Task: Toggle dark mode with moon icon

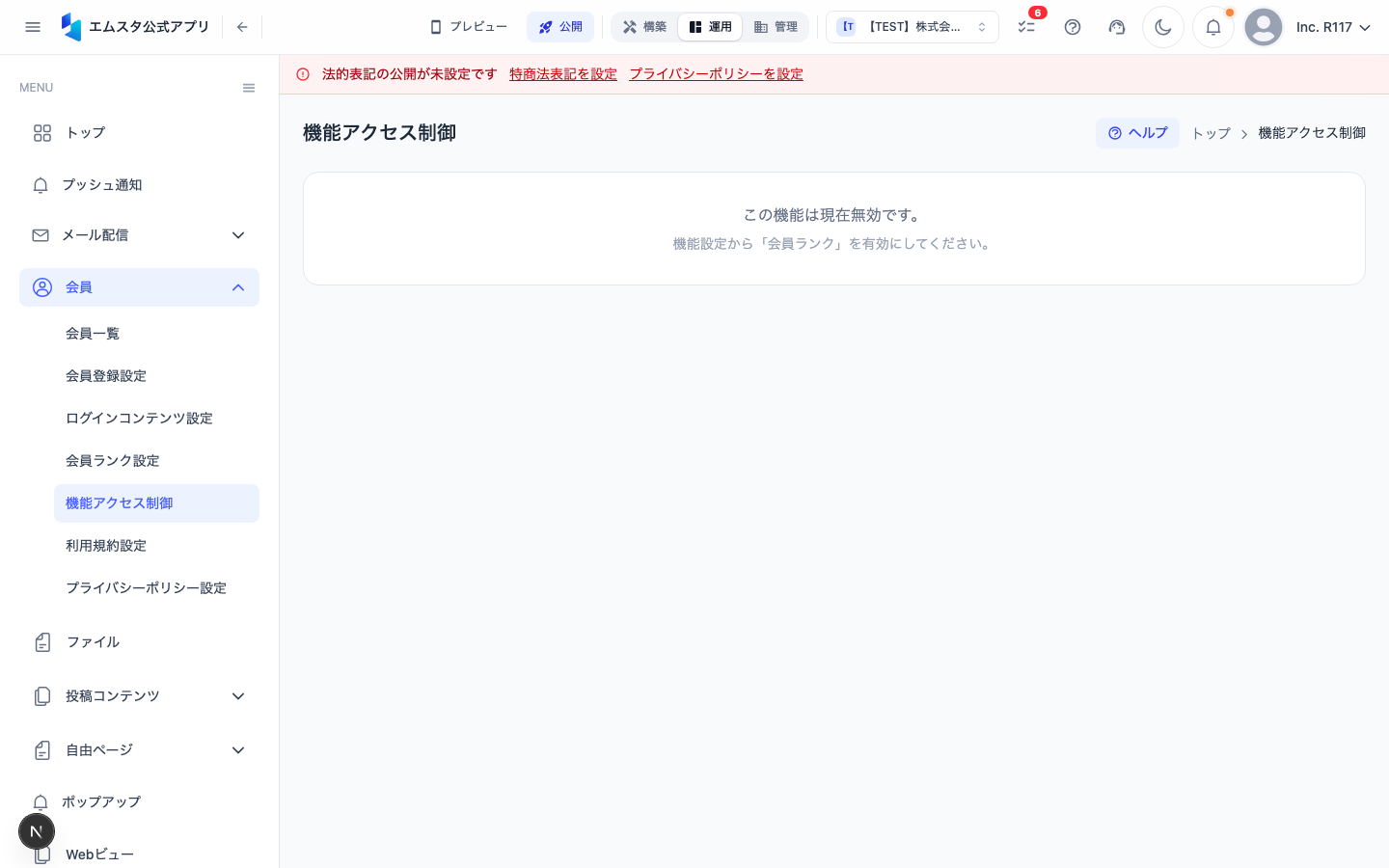Action: [1163, 27]
